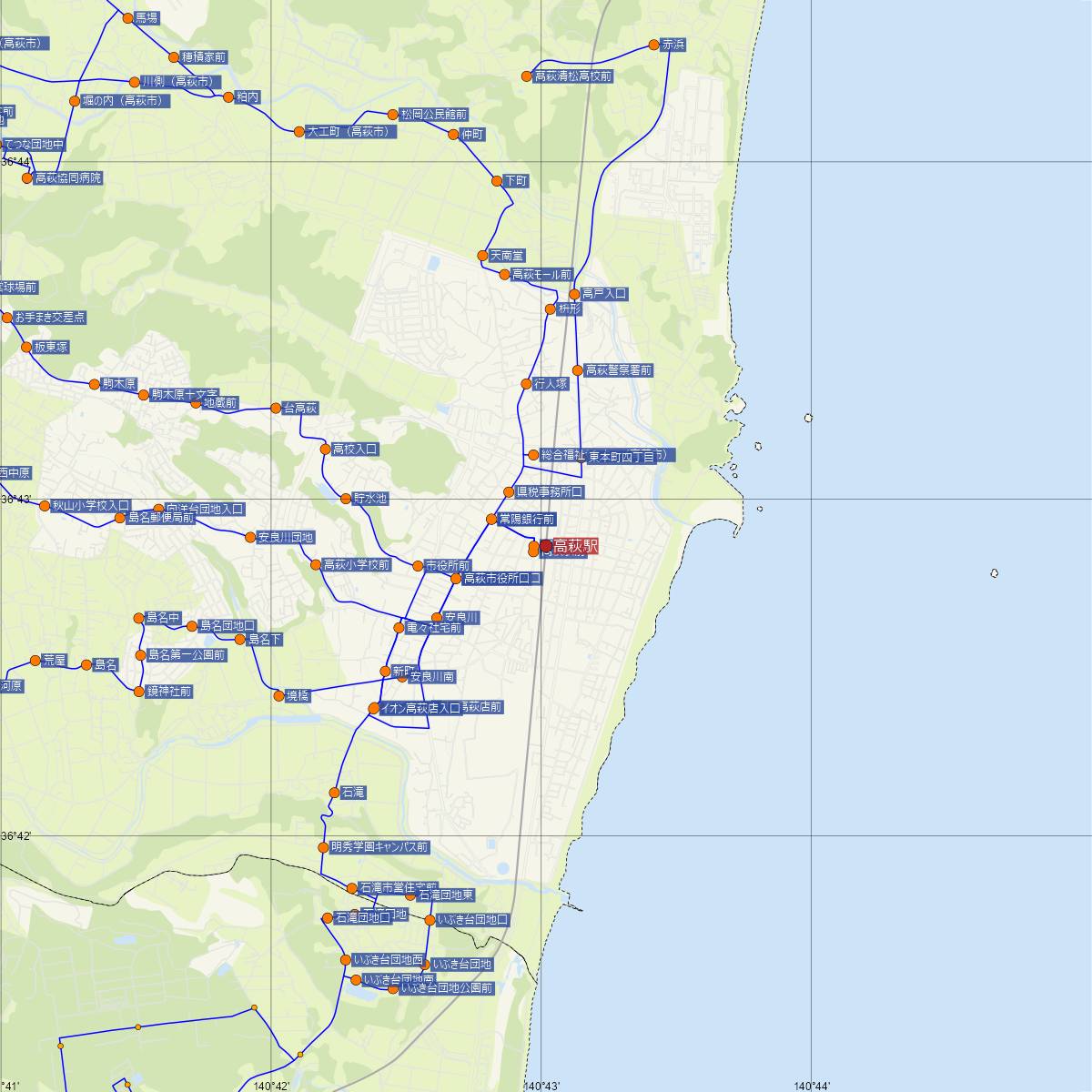
Task: Click the 島名第一公園前 label
Action: (x=187, y=654)
